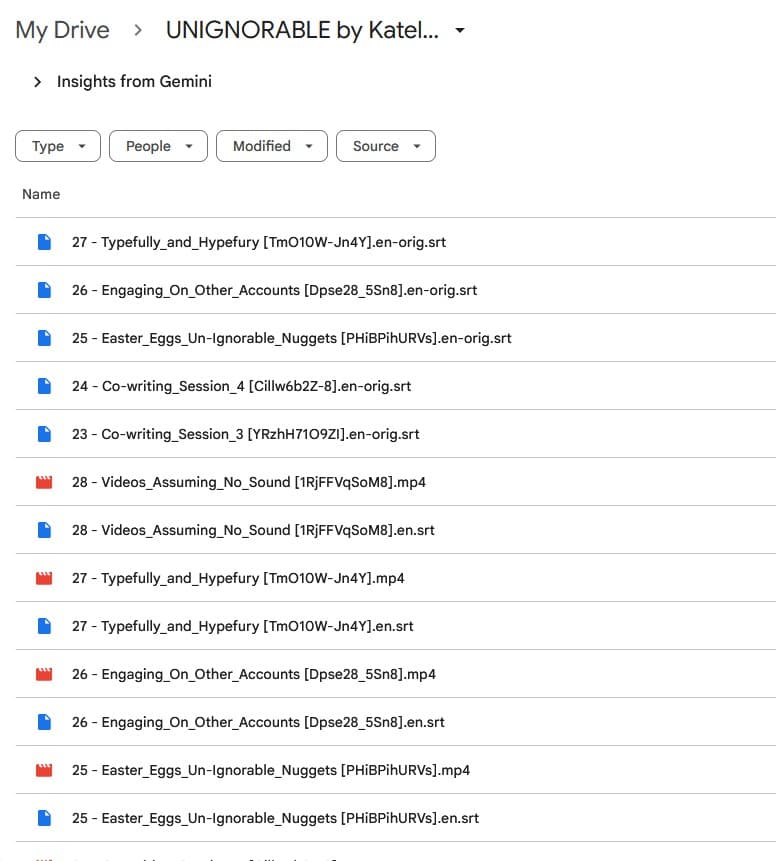The height and width of the screenshot is (861, 776).
Task: Go to My Drive breadcrumb
Action: [62, 30]
